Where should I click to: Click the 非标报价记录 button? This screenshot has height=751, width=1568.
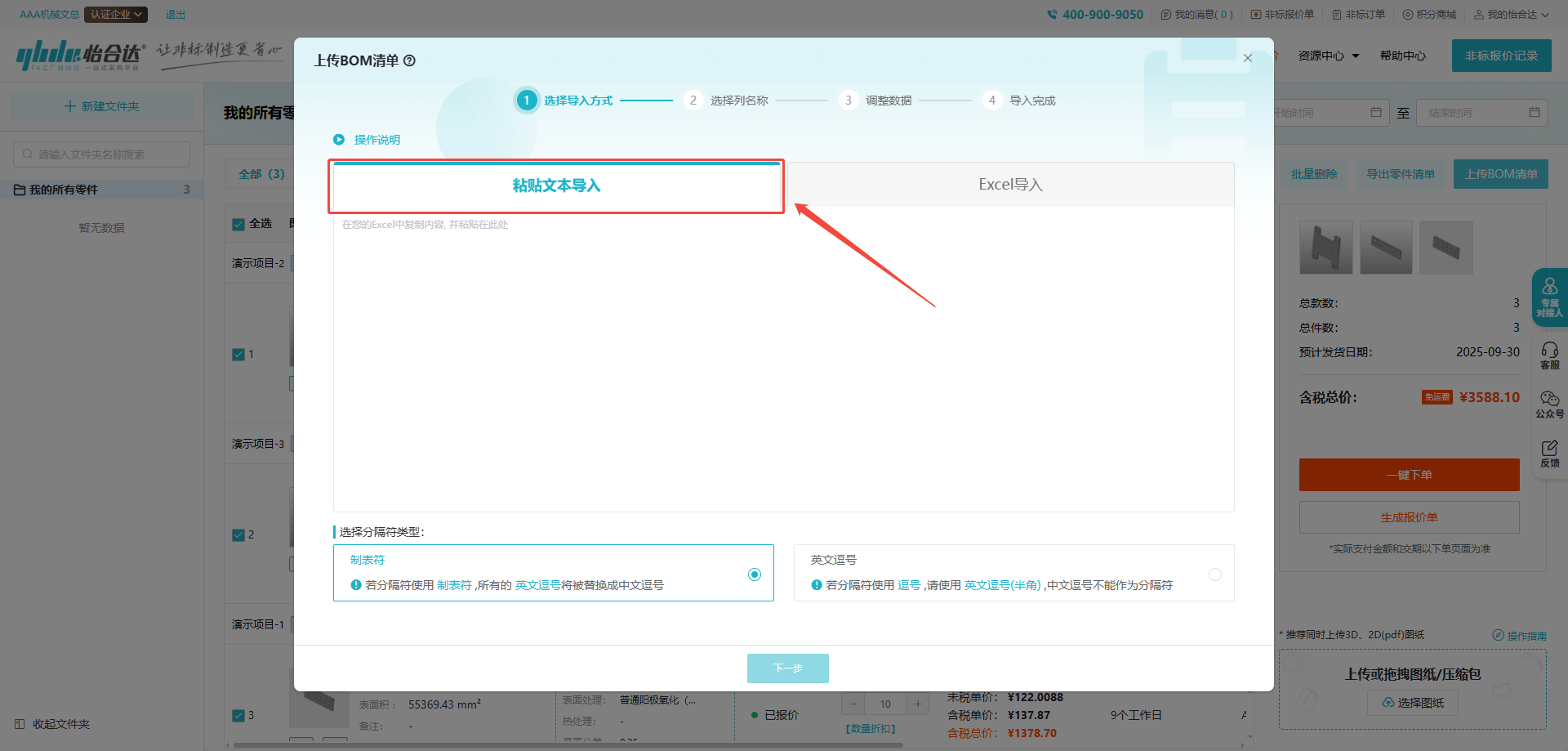[1501, 56]
